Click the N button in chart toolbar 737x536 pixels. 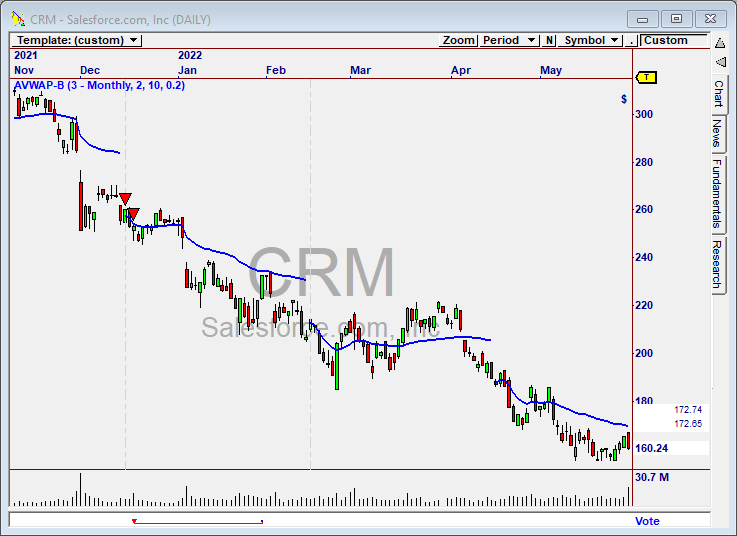click(x=549, y=40)
